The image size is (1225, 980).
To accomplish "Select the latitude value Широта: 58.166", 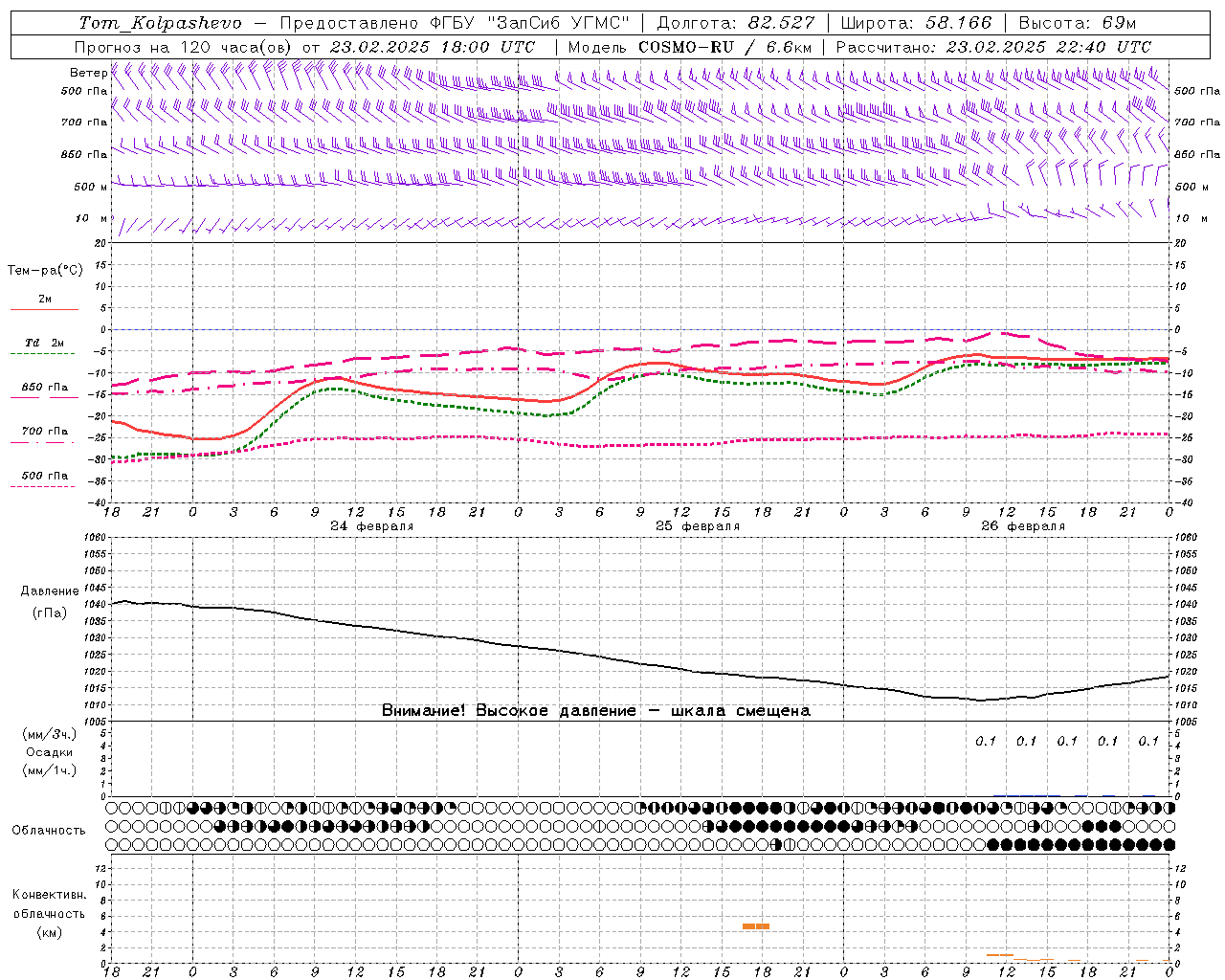I will click(x=917, y=23).
